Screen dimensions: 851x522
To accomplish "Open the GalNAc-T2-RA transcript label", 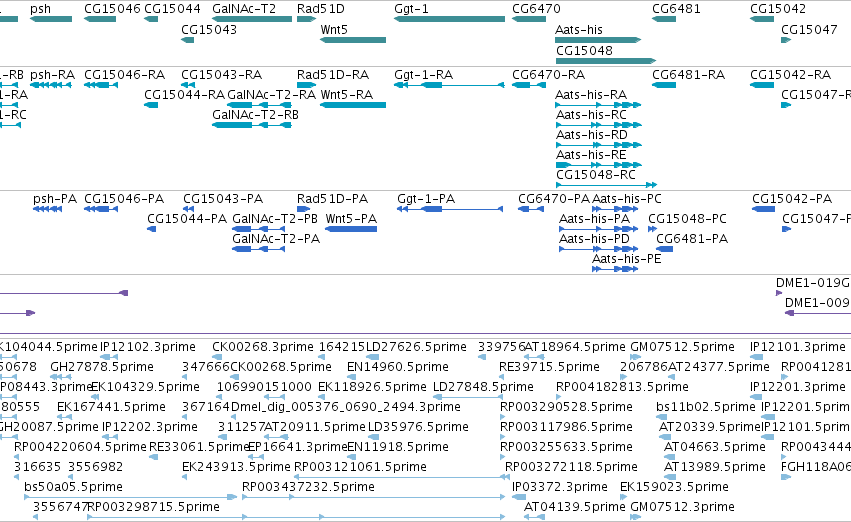I will 271,94.
